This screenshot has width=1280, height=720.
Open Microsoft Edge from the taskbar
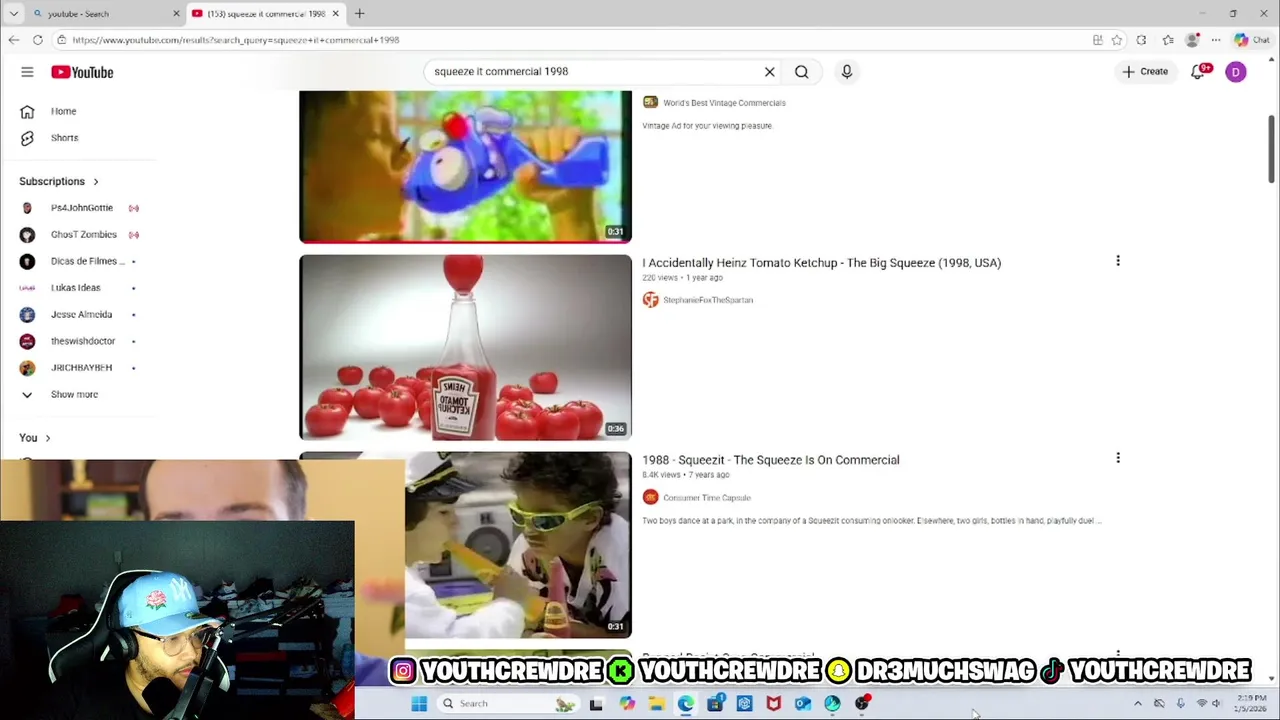[x=685, y=703]
